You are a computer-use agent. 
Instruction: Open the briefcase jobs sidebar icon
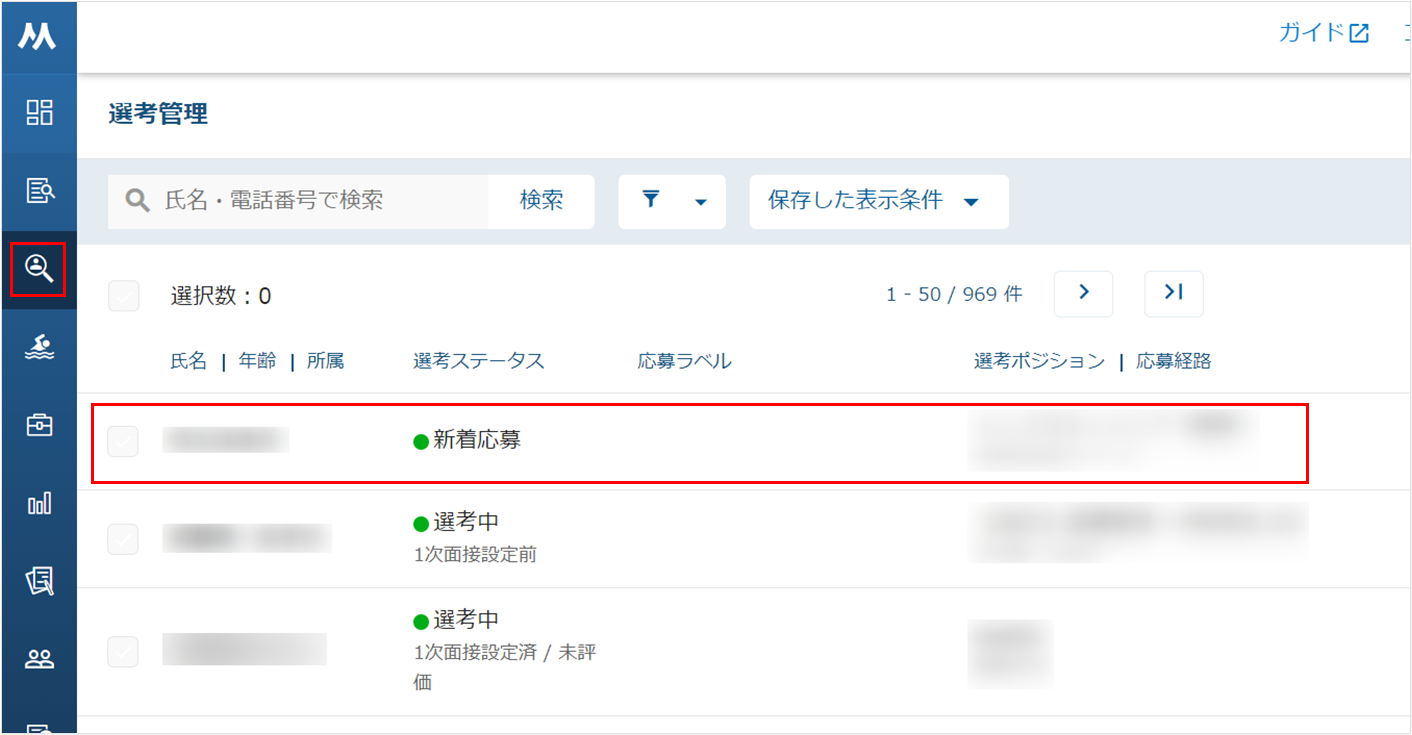[x=39, y=425]
